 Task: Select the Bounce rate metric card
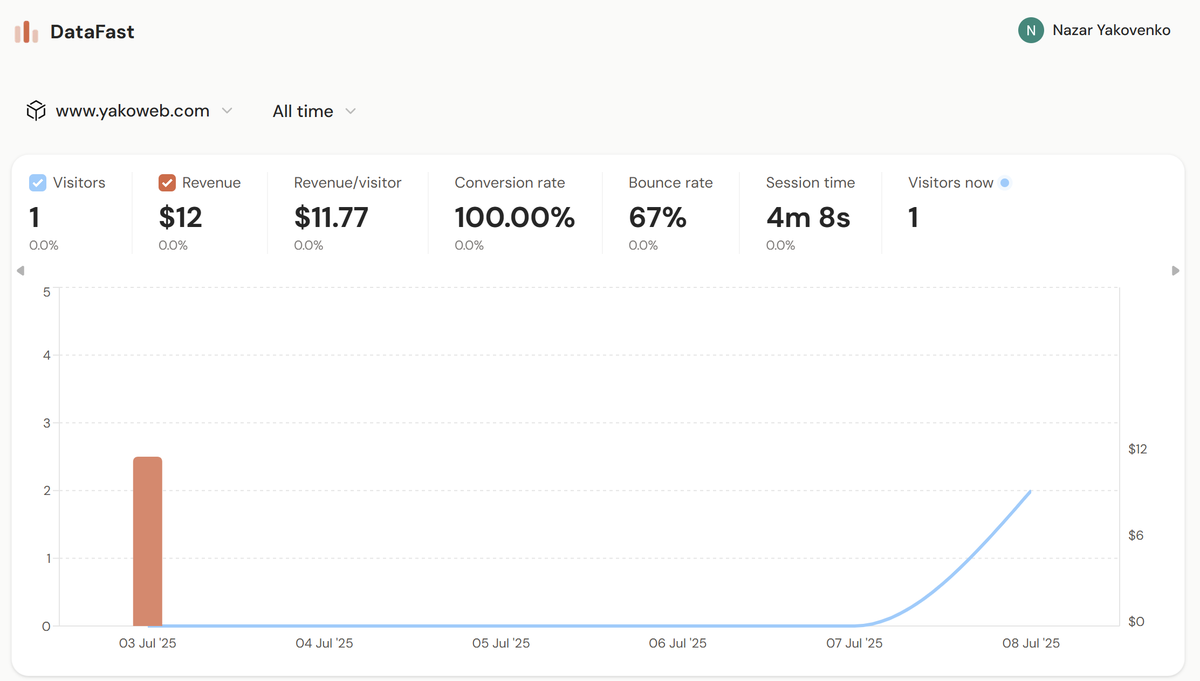pos(670,212)
